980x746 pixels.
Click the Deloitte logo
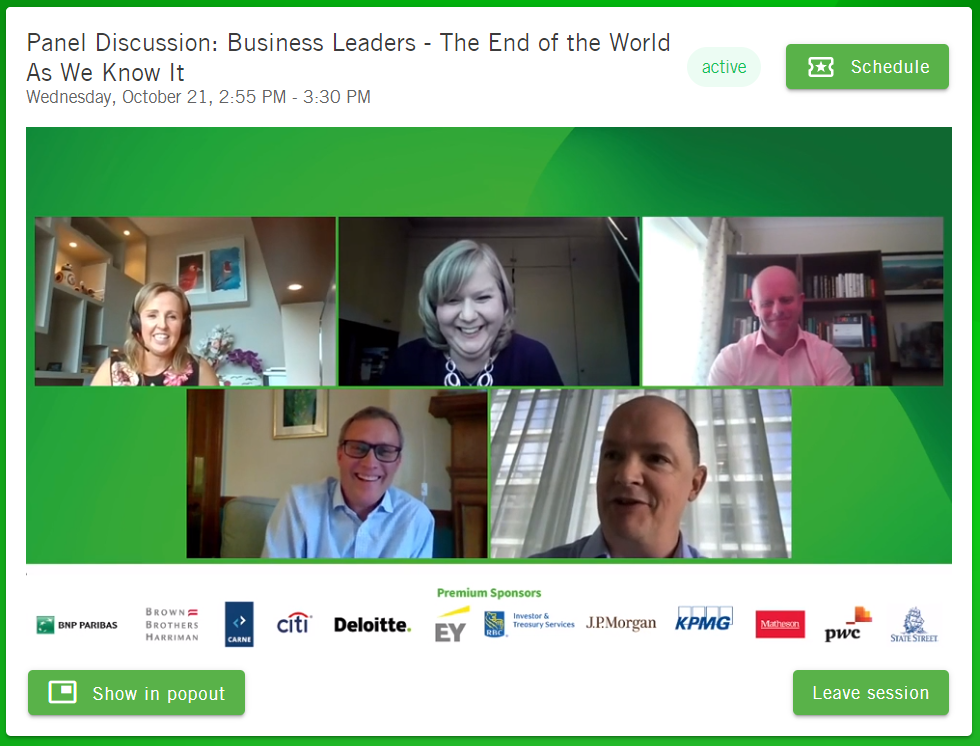[x=372, y=625]
